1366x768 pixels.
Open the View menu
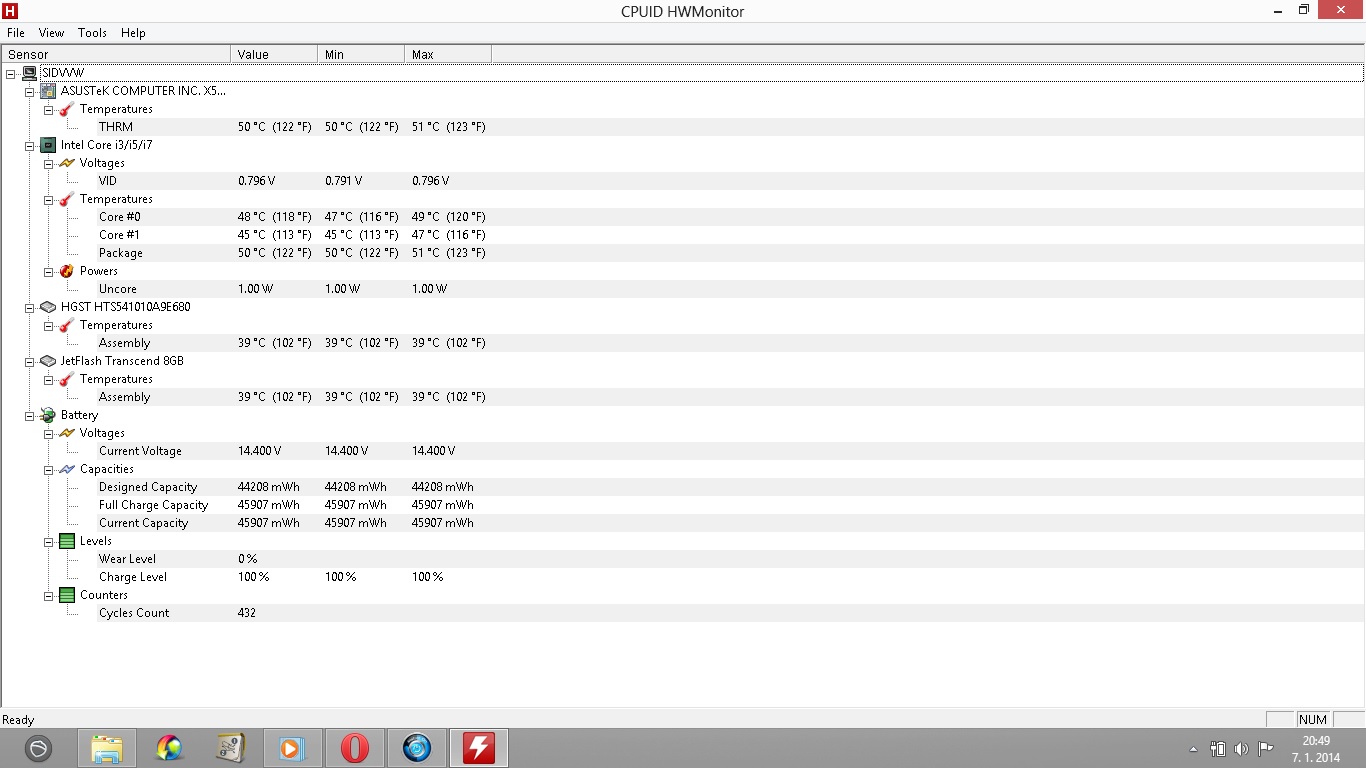pos(51,33)
